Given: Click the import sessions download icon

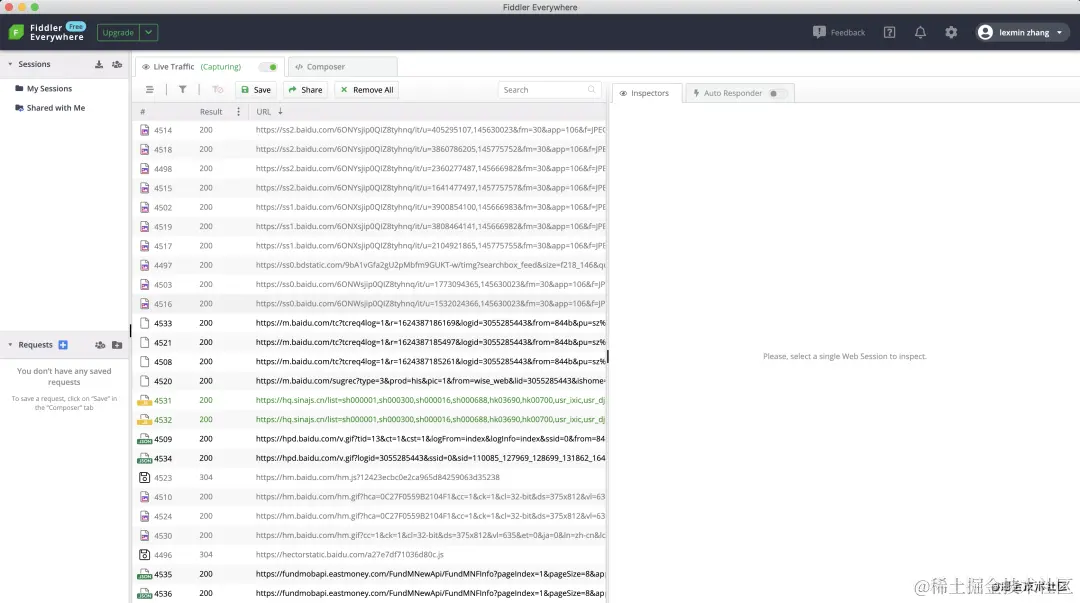Looking at the screenshot, I should 99,64.
